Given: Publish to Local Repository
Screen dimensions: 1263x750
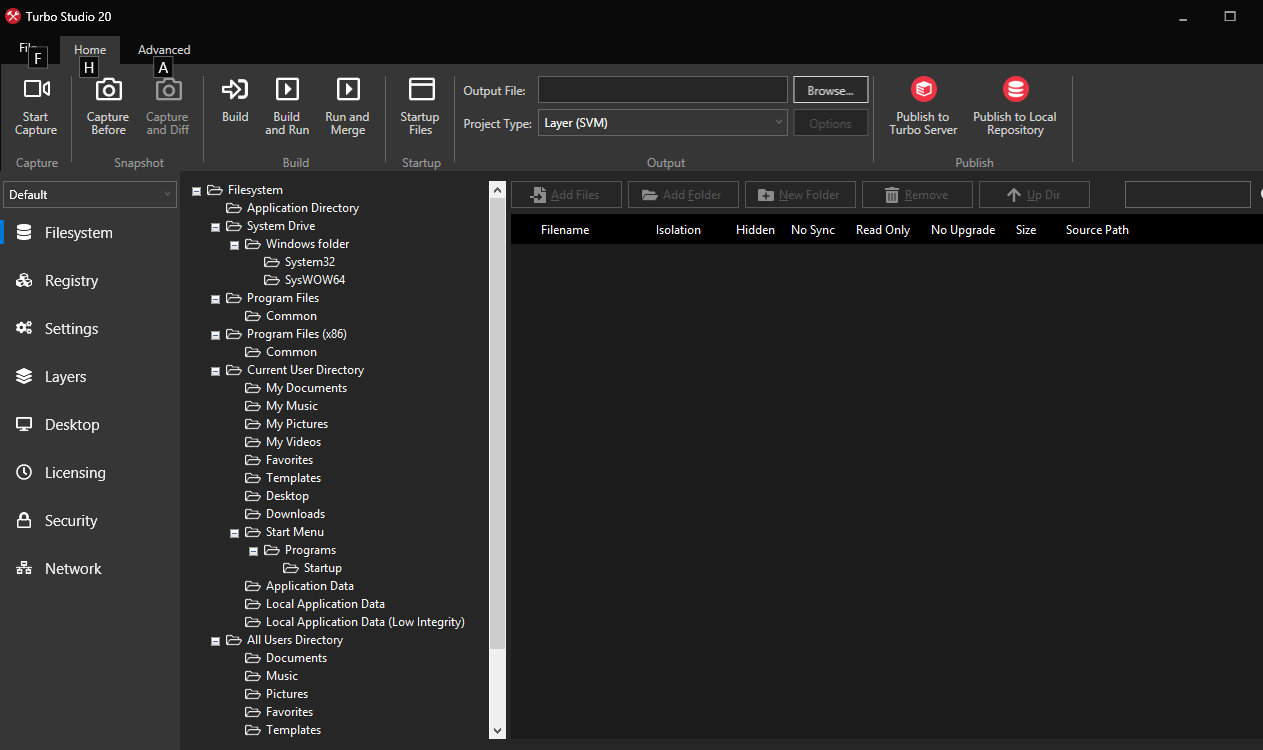Looking at the screenshot, I should point(1015,90).
